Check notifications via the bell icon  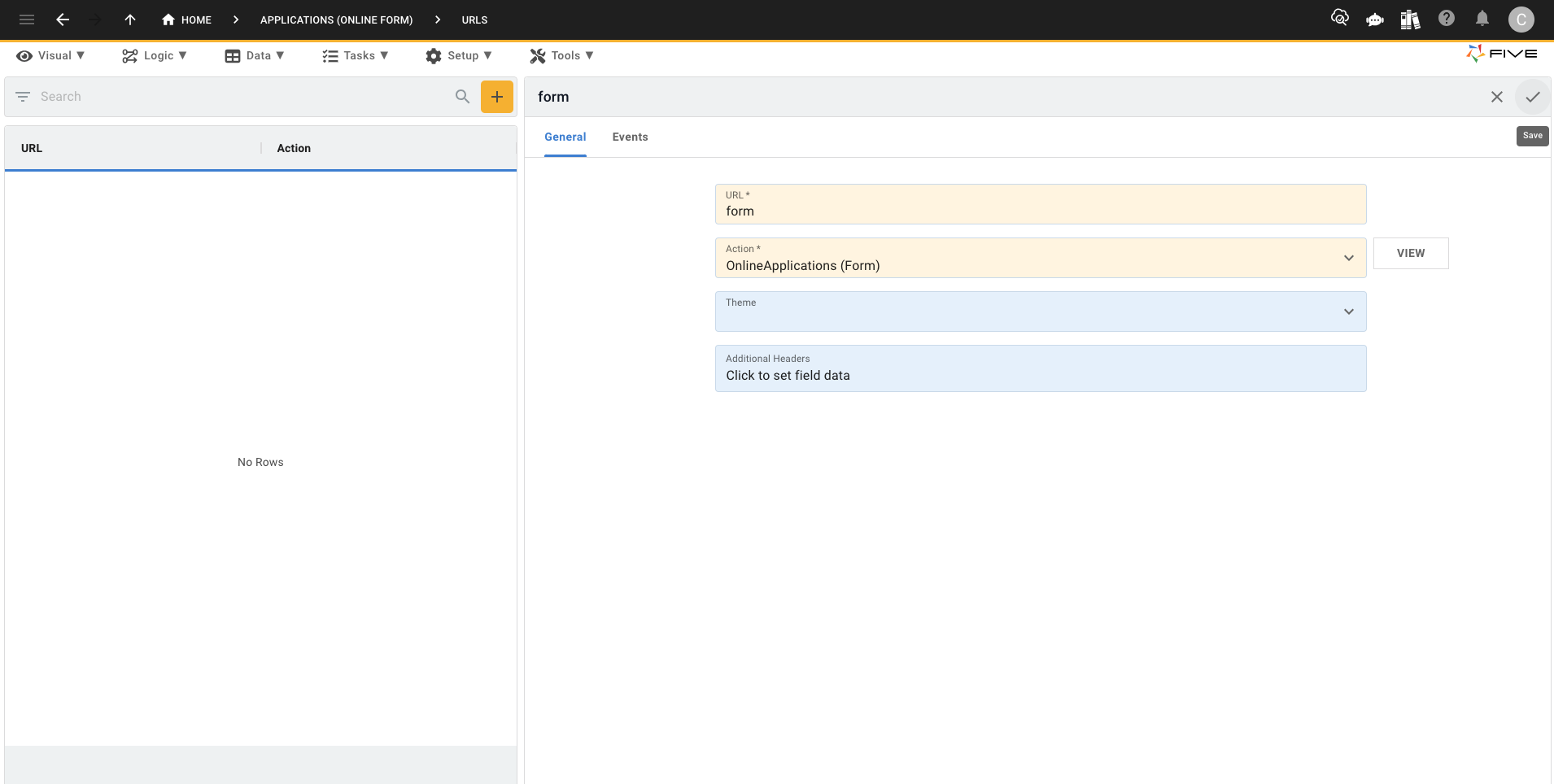point(1482,20)
